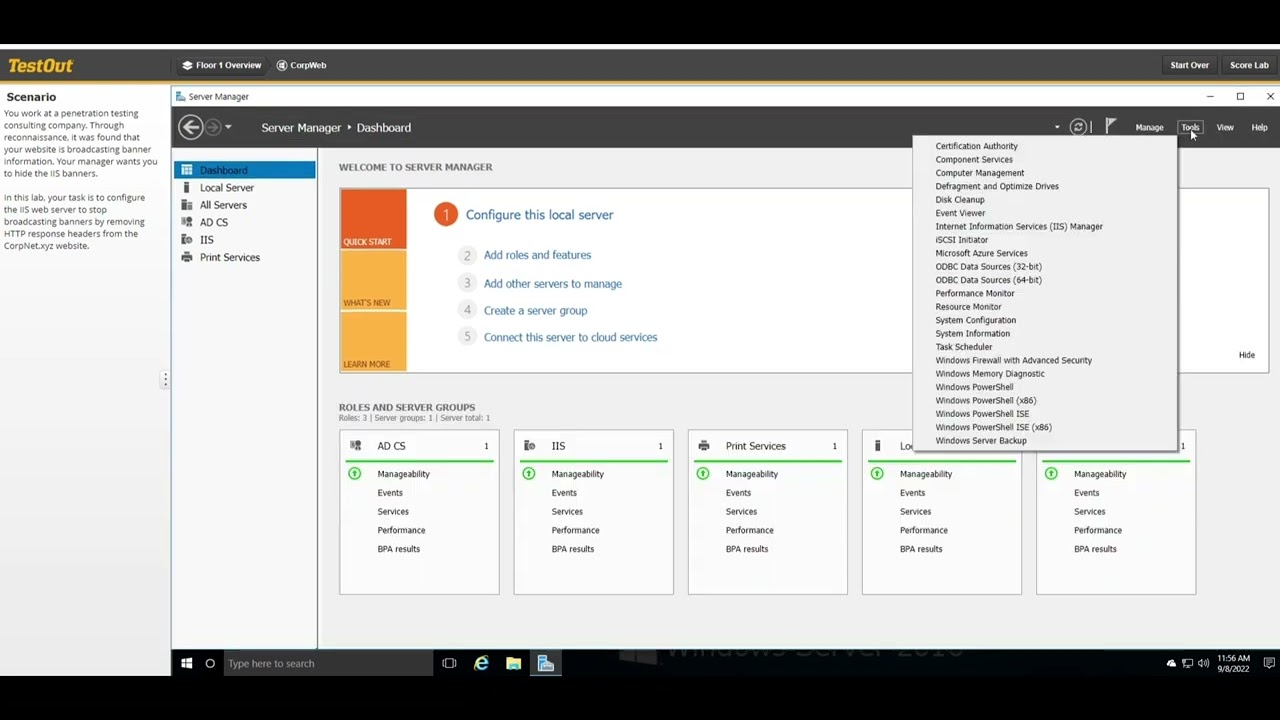1280x720 pixels.
Task: Open the Manage menu
Action: [1149, 127]
